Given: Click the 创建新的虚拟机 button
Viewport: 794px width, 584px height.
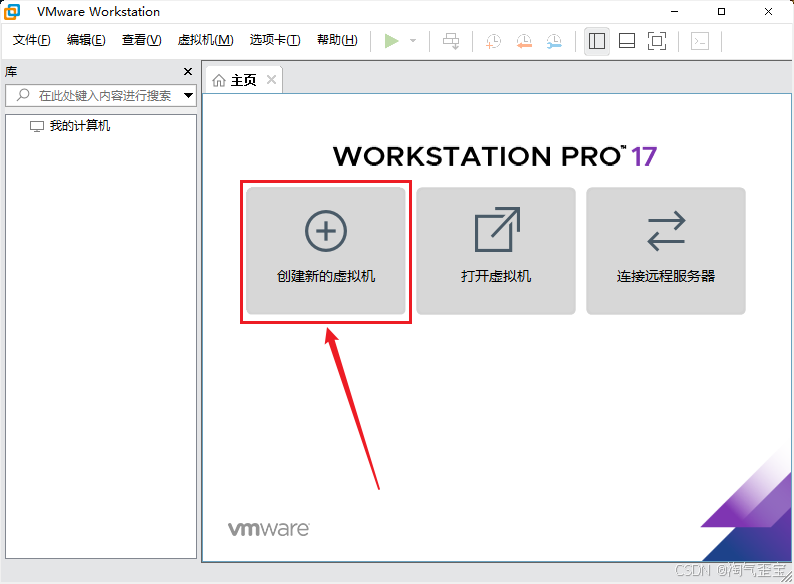Looking at the screenshot, I should coord(326,251).
